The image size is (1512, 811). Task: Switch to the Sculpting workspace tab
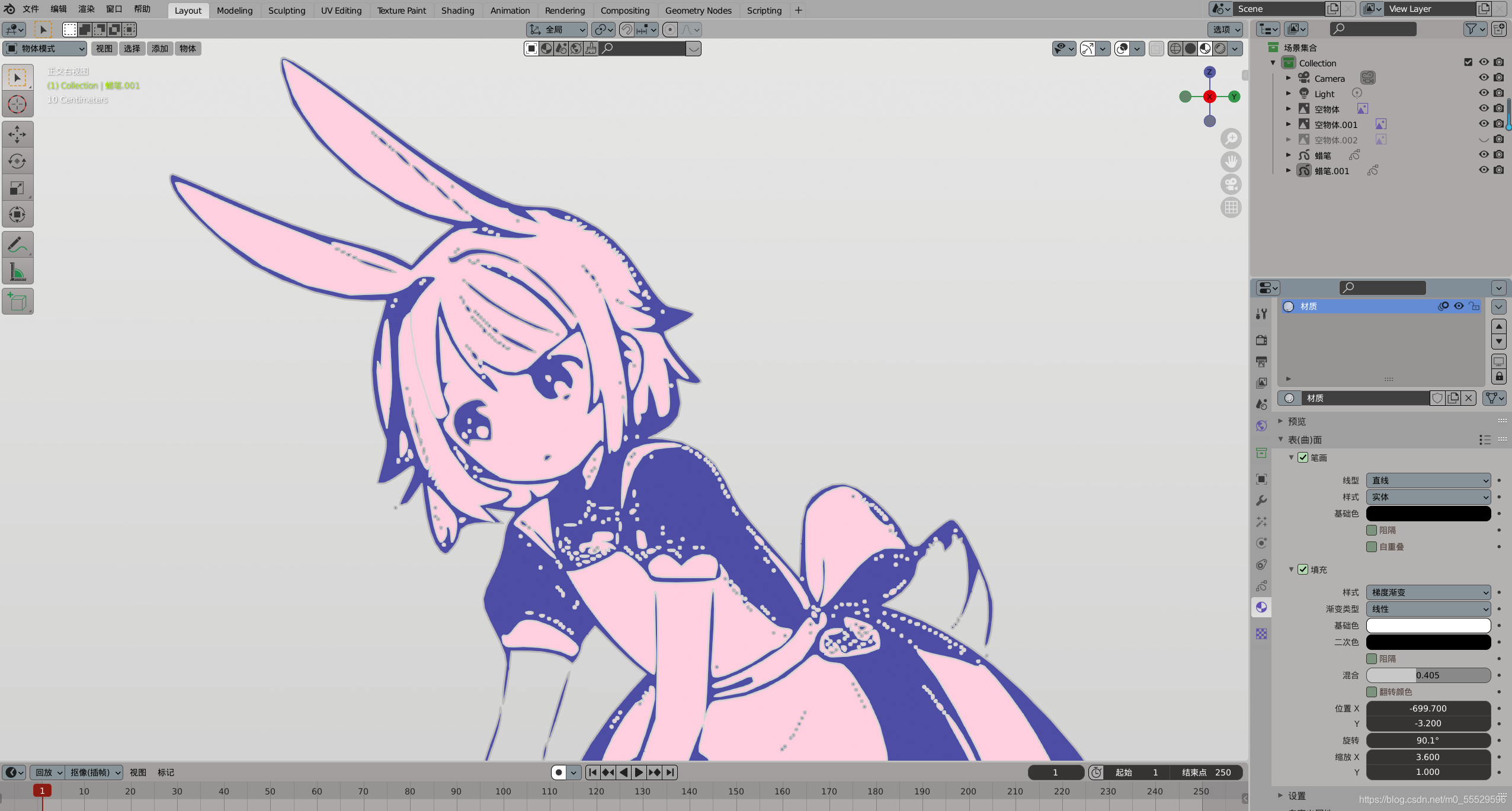[x=286, y=11]
